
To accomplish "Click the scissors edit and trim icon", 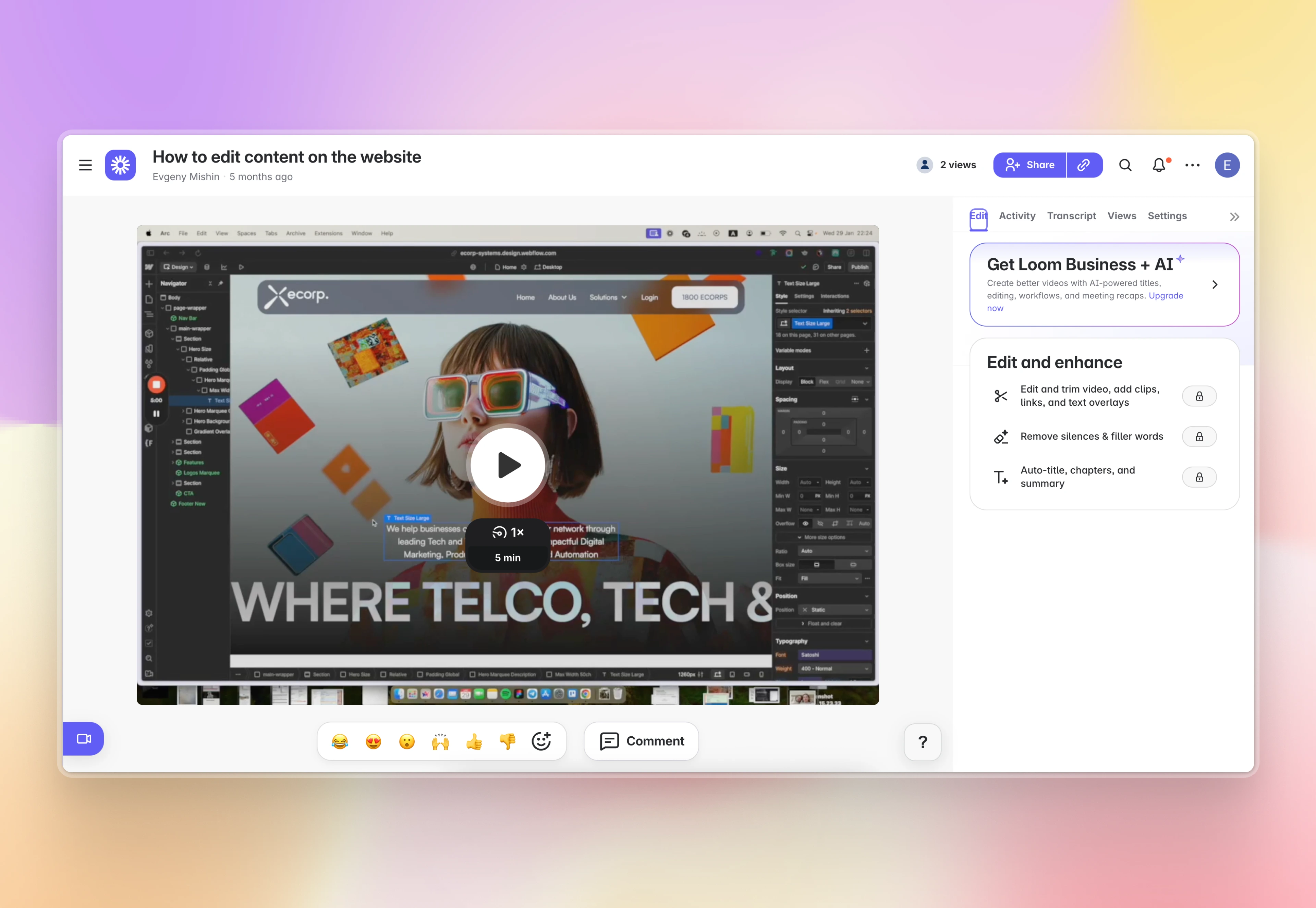I will pyautogui.click(x=1000, y=396).
